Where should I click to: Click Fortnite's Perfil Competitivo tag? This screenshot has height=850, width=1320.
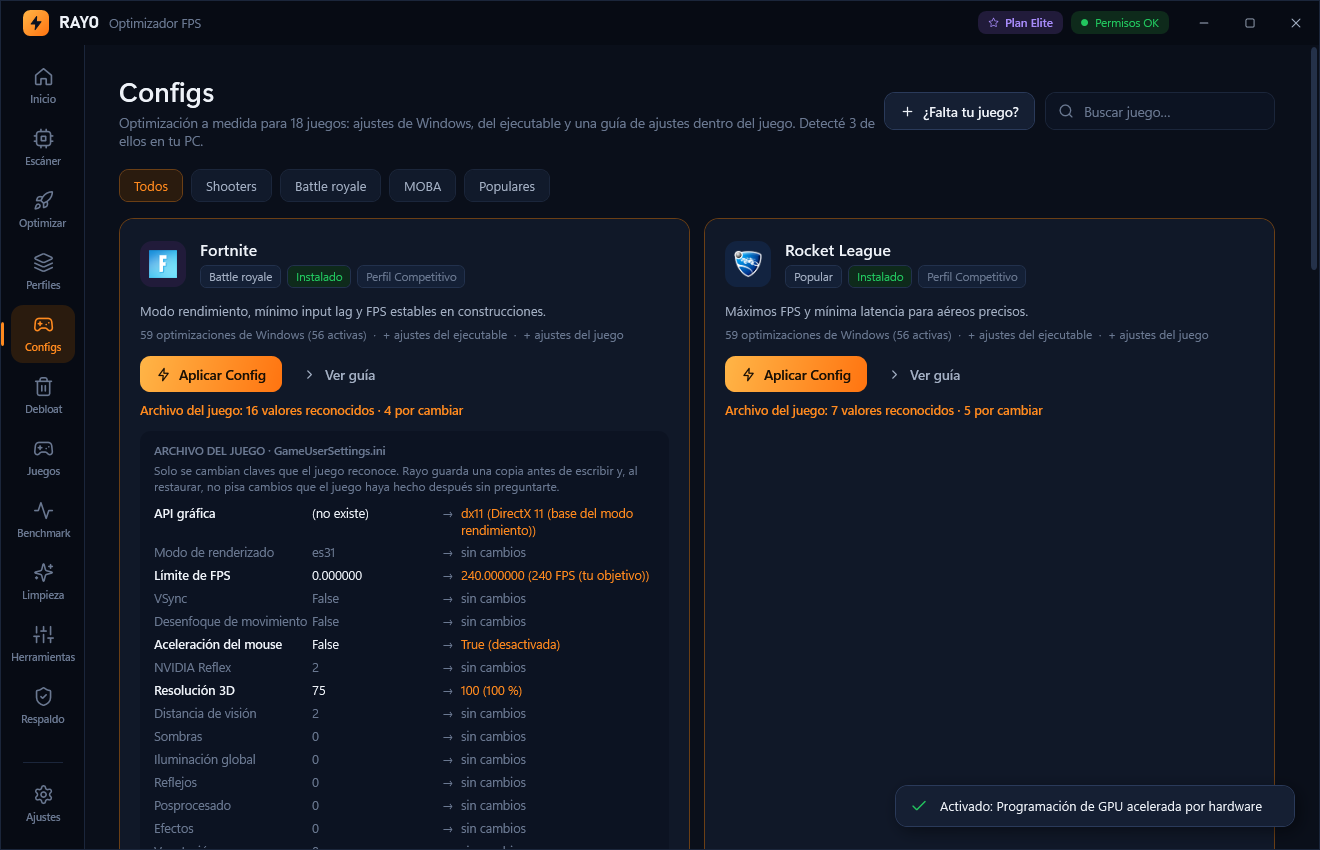pyautogui.click(x=411, y=277)
